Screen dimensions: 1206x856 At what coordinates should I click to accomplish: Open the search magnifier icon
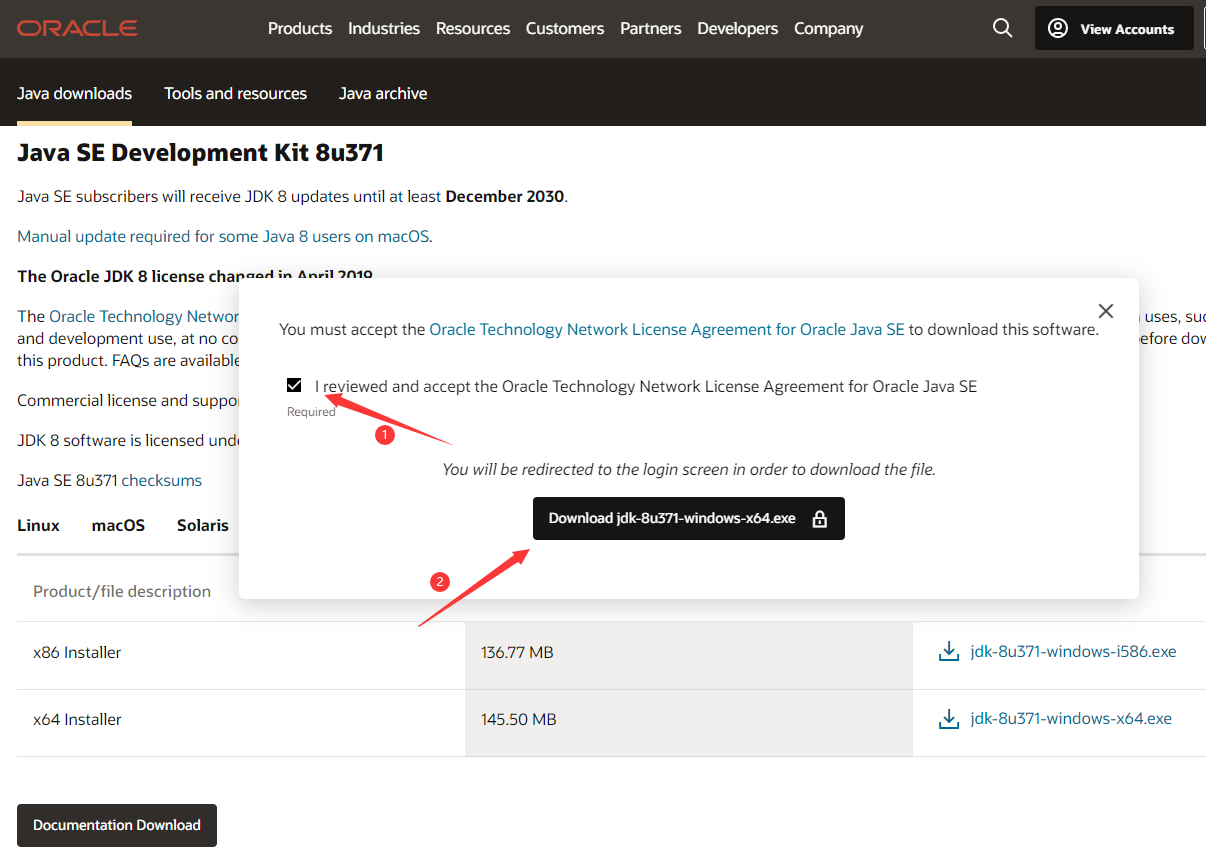point(1002,28)
